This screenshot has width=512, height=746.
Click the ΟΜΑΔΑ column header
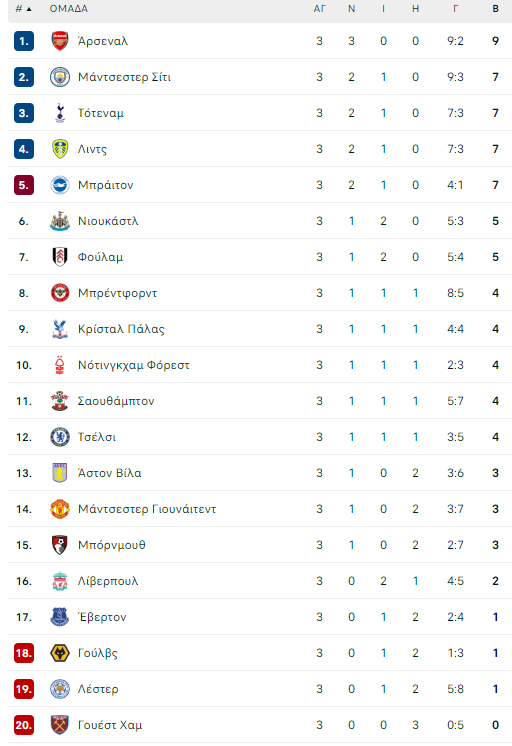[69, 9]
